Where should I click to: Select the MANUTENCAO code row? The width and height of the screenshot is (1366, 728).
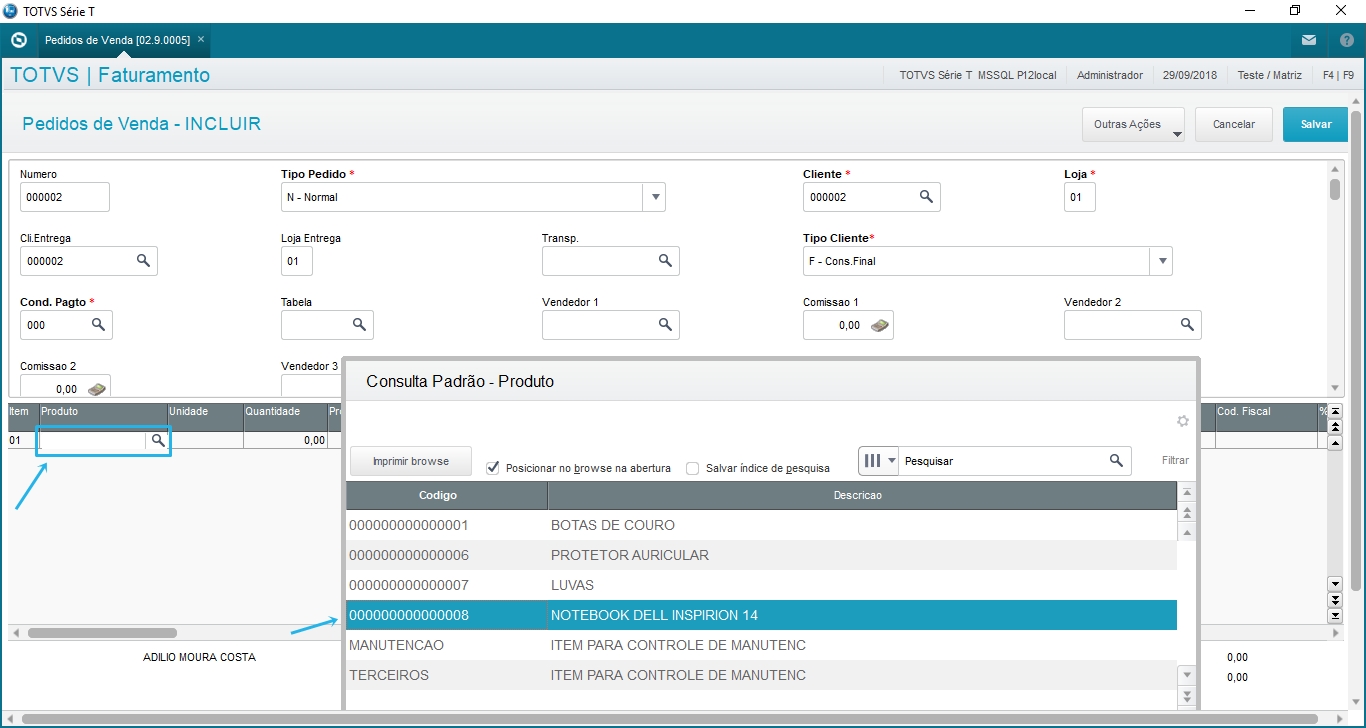point(761,645)
